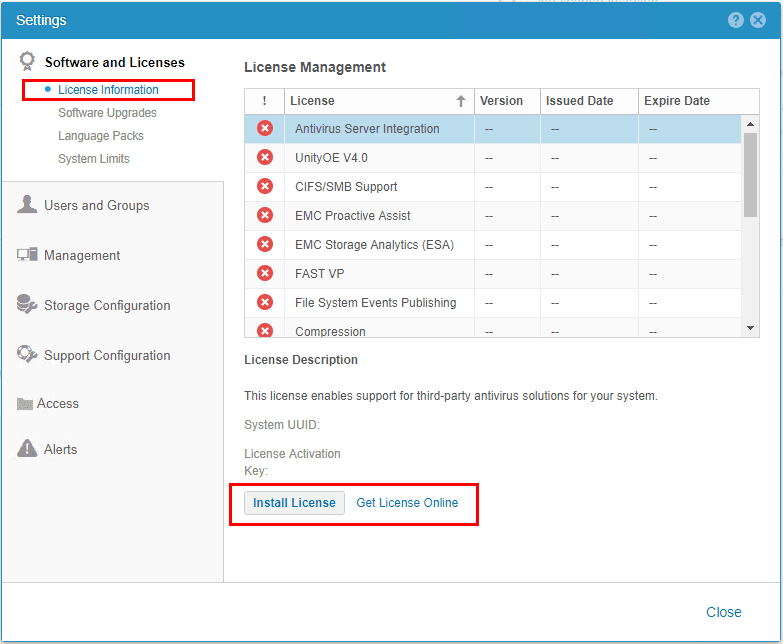The width and height of the screenshot is (783, 644).
Task: Open the Get License Online link
Action: 407,503
